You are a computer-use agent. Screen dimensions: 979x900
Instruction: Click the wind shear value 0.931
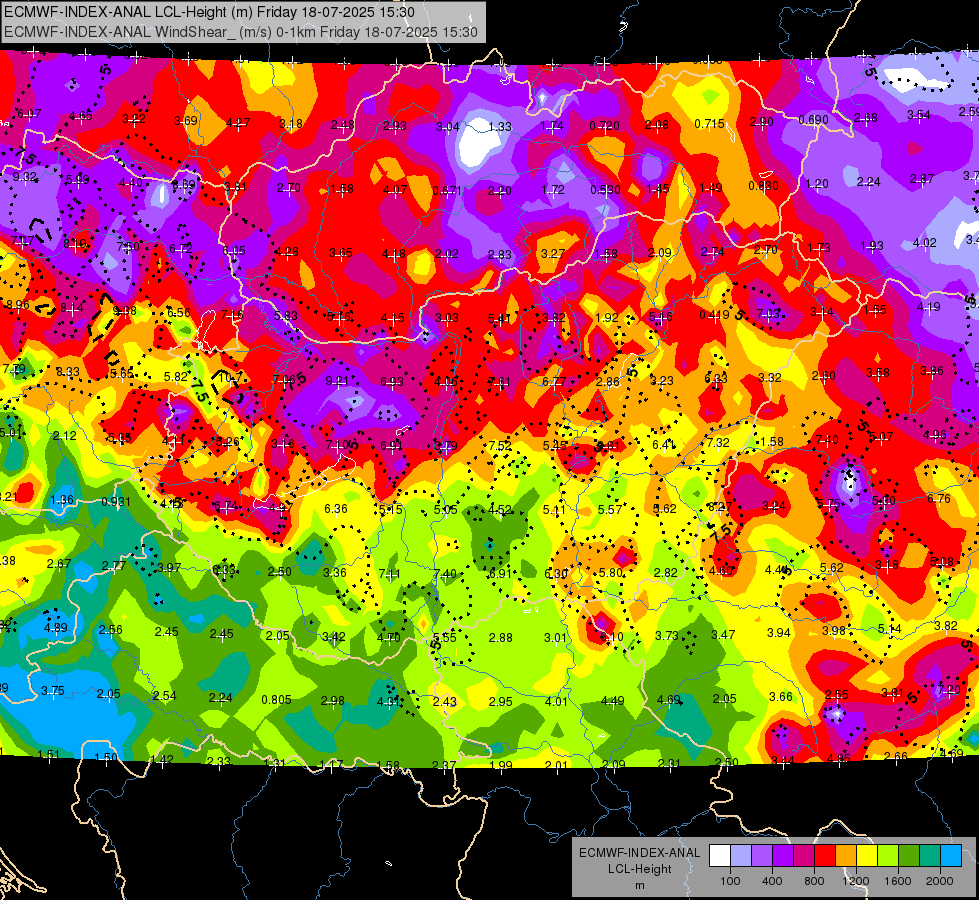coord(116,502)
